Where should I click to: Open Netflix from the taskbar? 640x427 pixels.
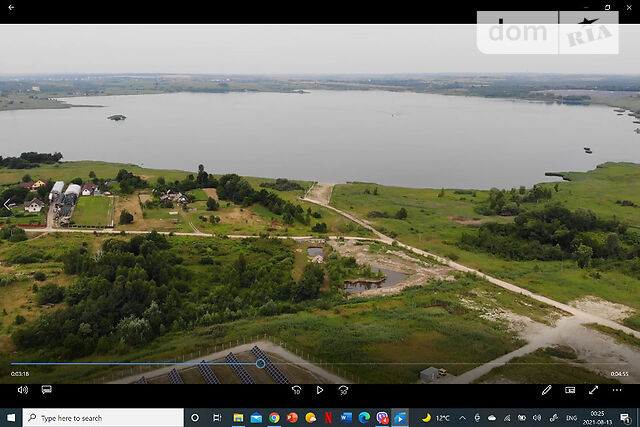328,417
